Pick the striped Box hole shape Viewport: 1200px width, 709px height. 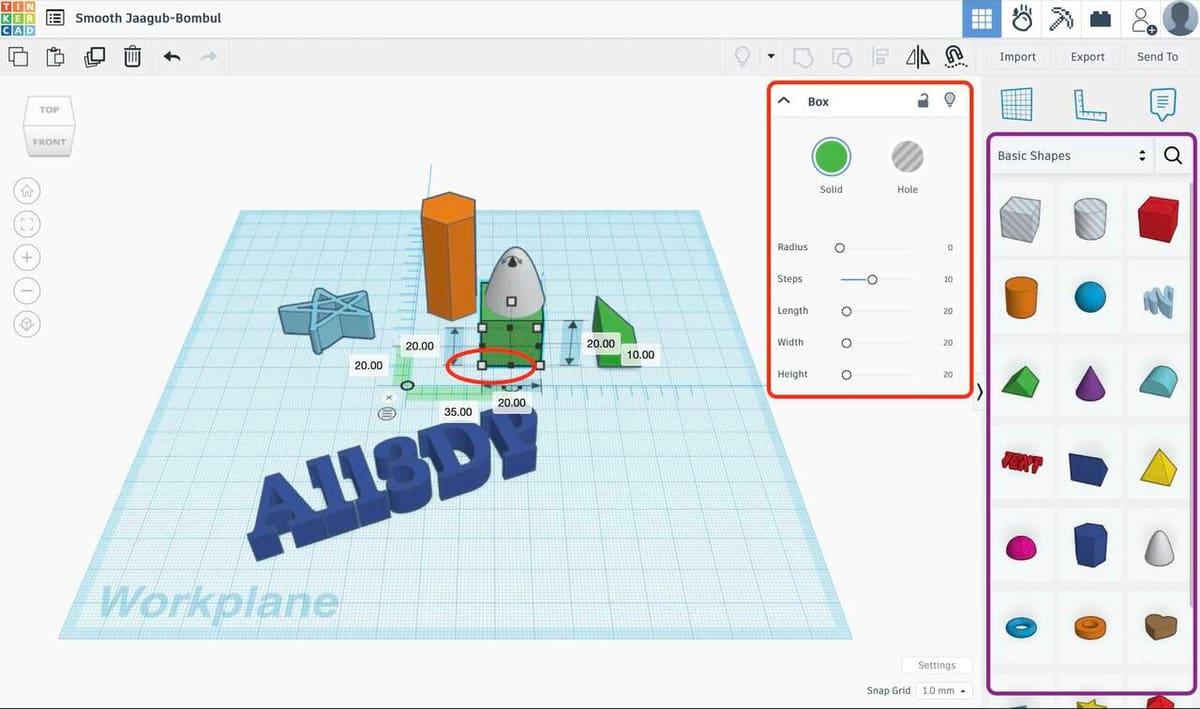tap(1020, 217)
